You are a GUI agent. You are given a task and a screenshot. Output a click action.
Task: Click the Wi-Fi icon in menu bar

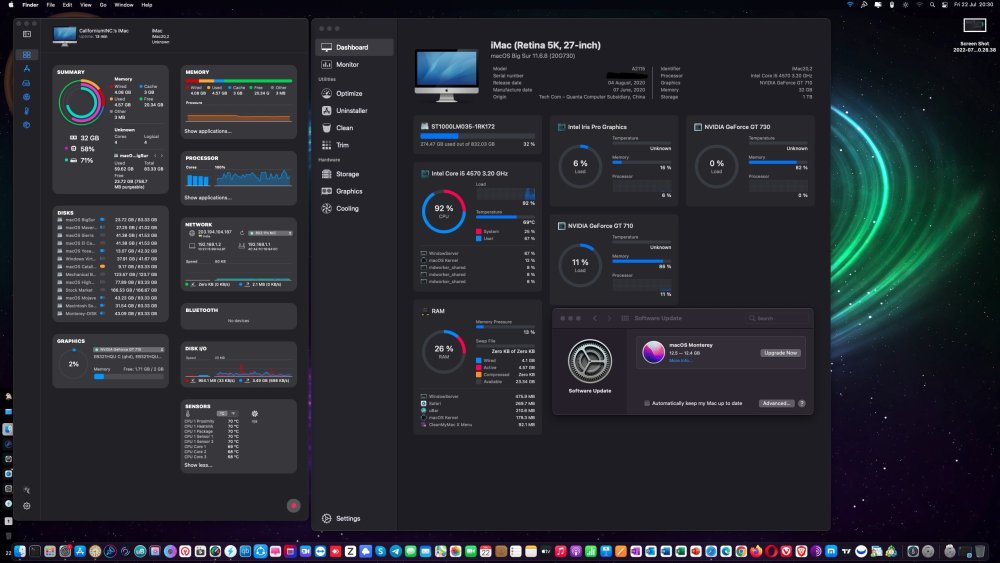(x=850, y=4)
